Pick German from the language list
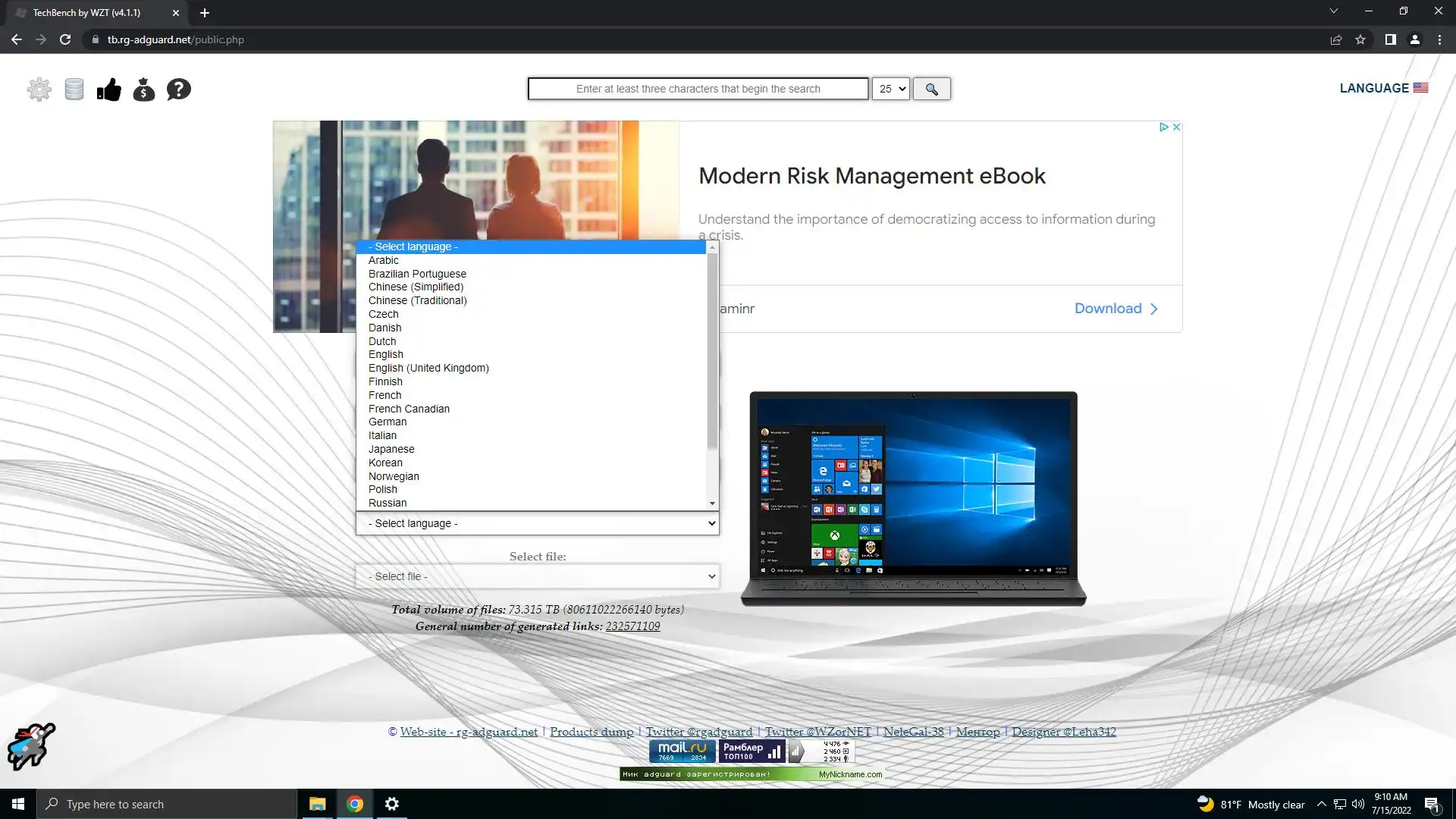Screen dimensions: 1456x819 pyautogui.click(x=388, y=422)
